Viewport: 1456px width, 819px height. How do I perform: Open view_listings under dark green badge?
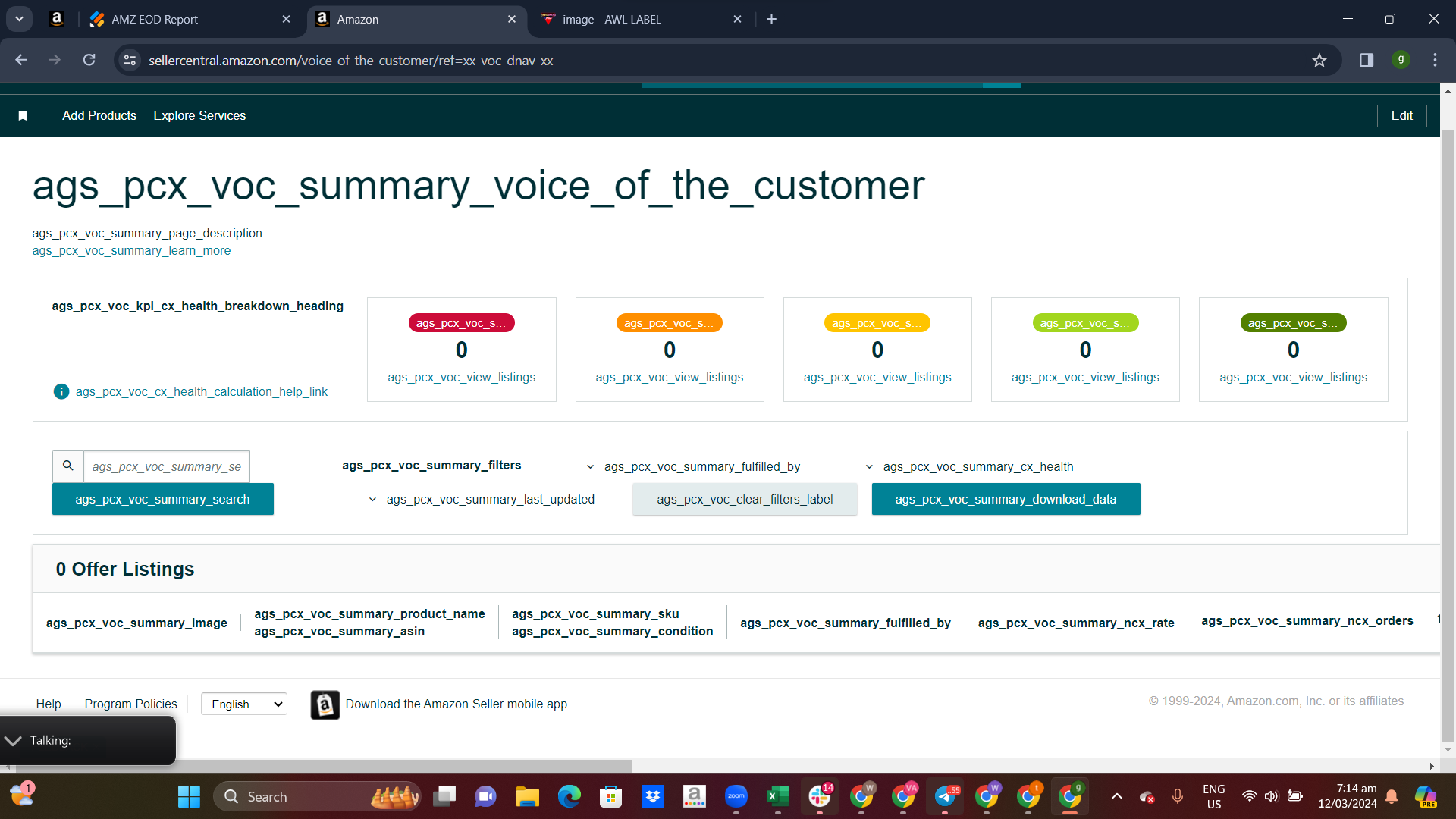1293,377
